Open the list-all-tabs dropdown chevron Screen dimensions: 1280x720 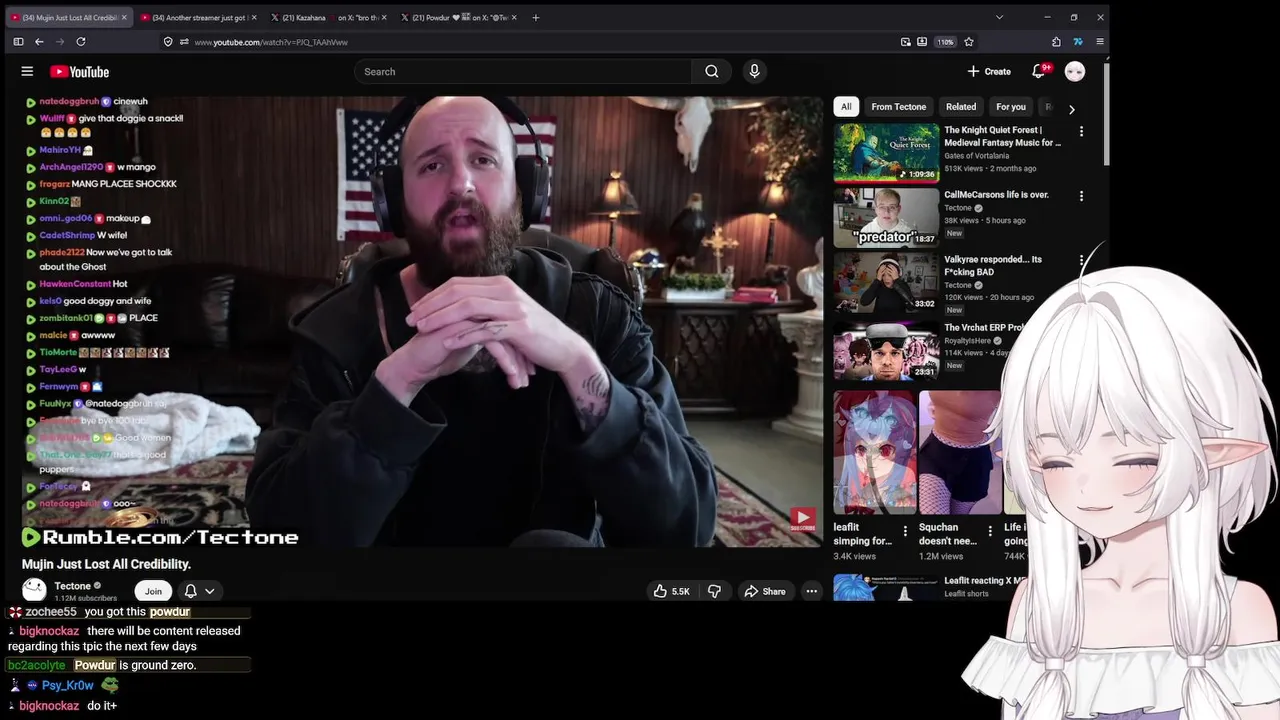pos(999,17)
